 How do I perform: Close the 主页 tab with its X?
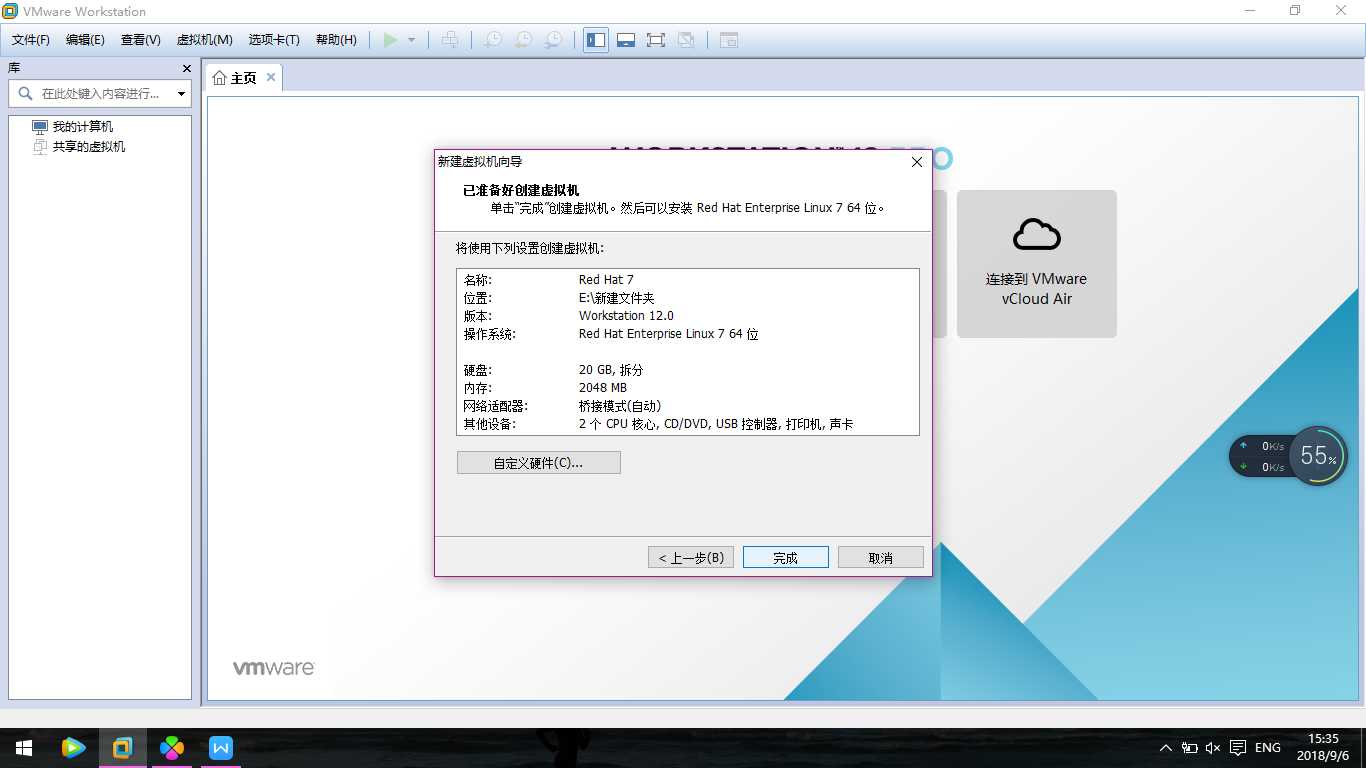271,77
